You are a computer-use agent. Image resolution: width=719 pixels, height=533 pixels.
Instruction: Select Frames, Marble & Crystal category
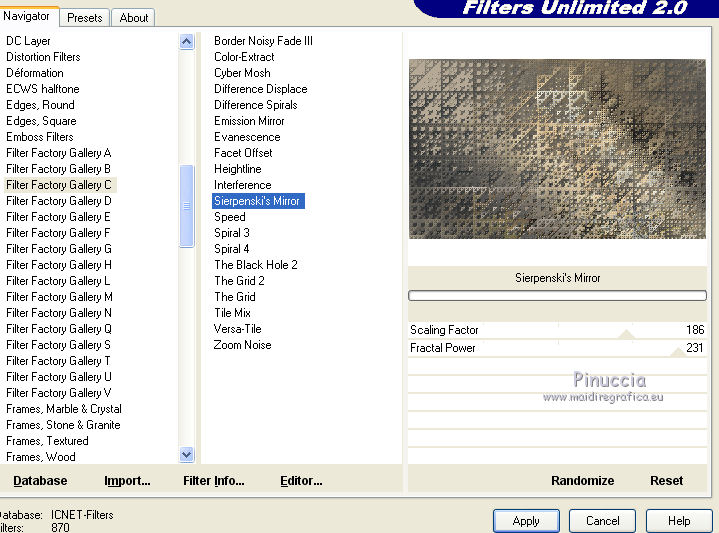[x=64, y=409]
